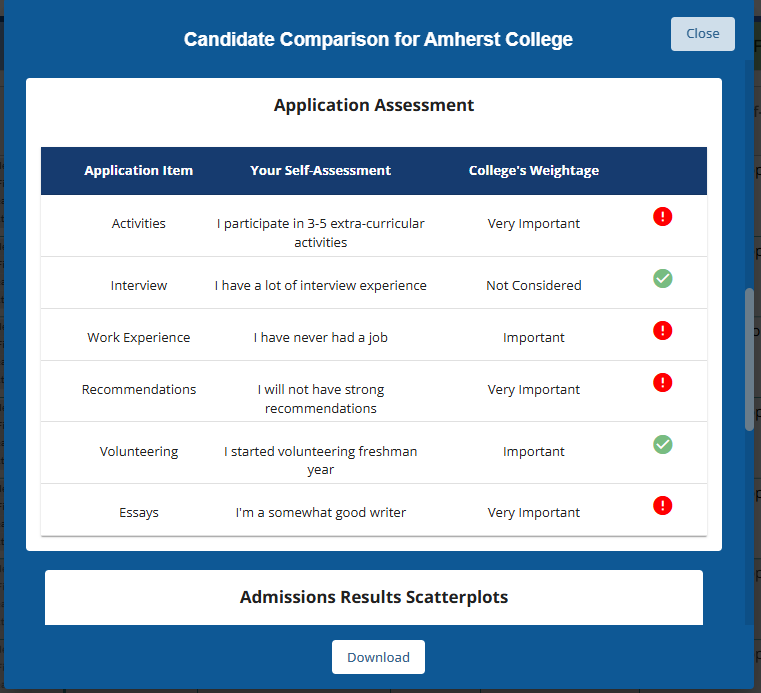Click 'Important' weightage in Work Experience row
The image size is (761, 693).
pyautogui.click(x=533, y=337)
